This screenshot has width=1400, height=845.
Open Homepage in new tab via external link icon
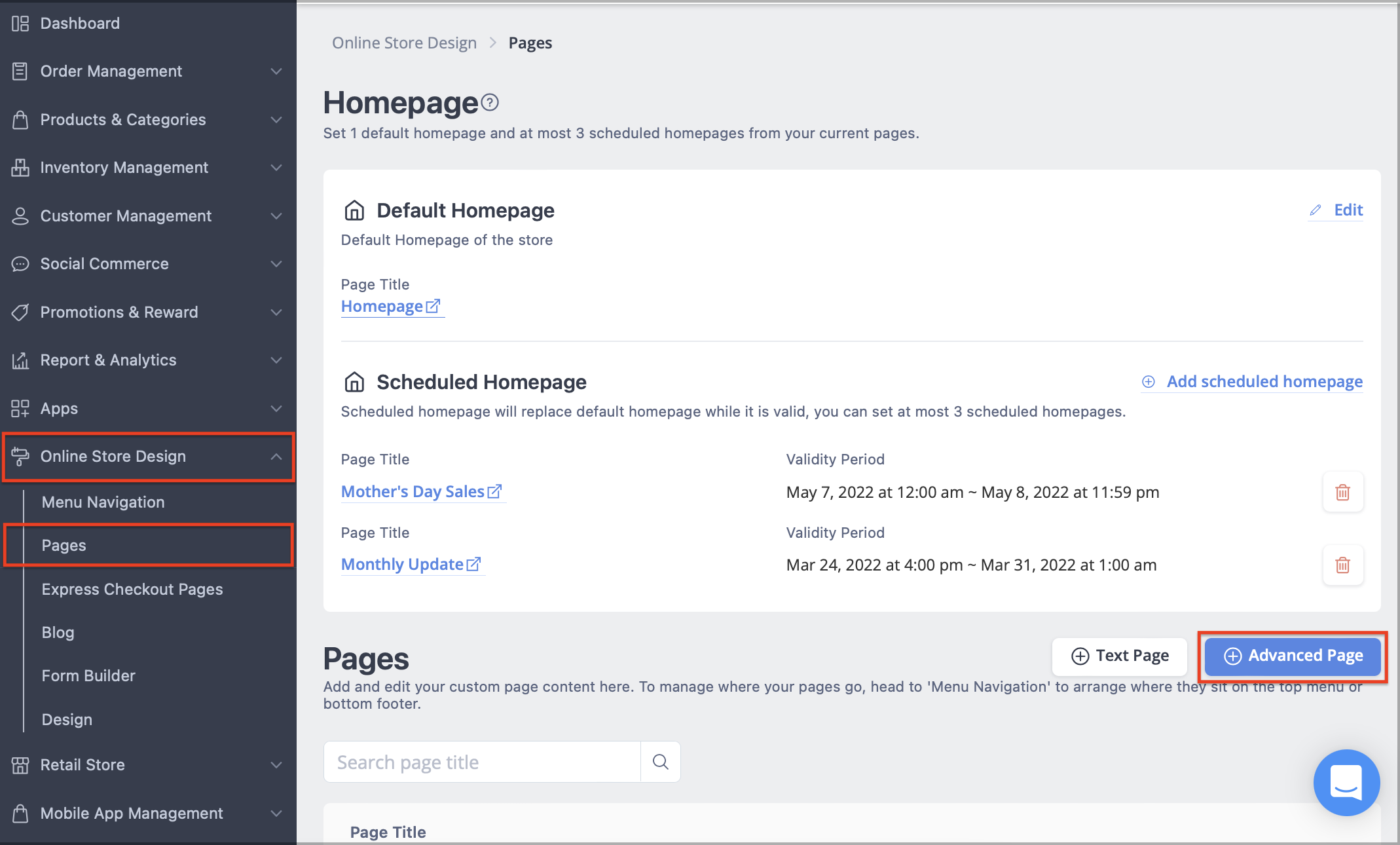tap(433, 305)
